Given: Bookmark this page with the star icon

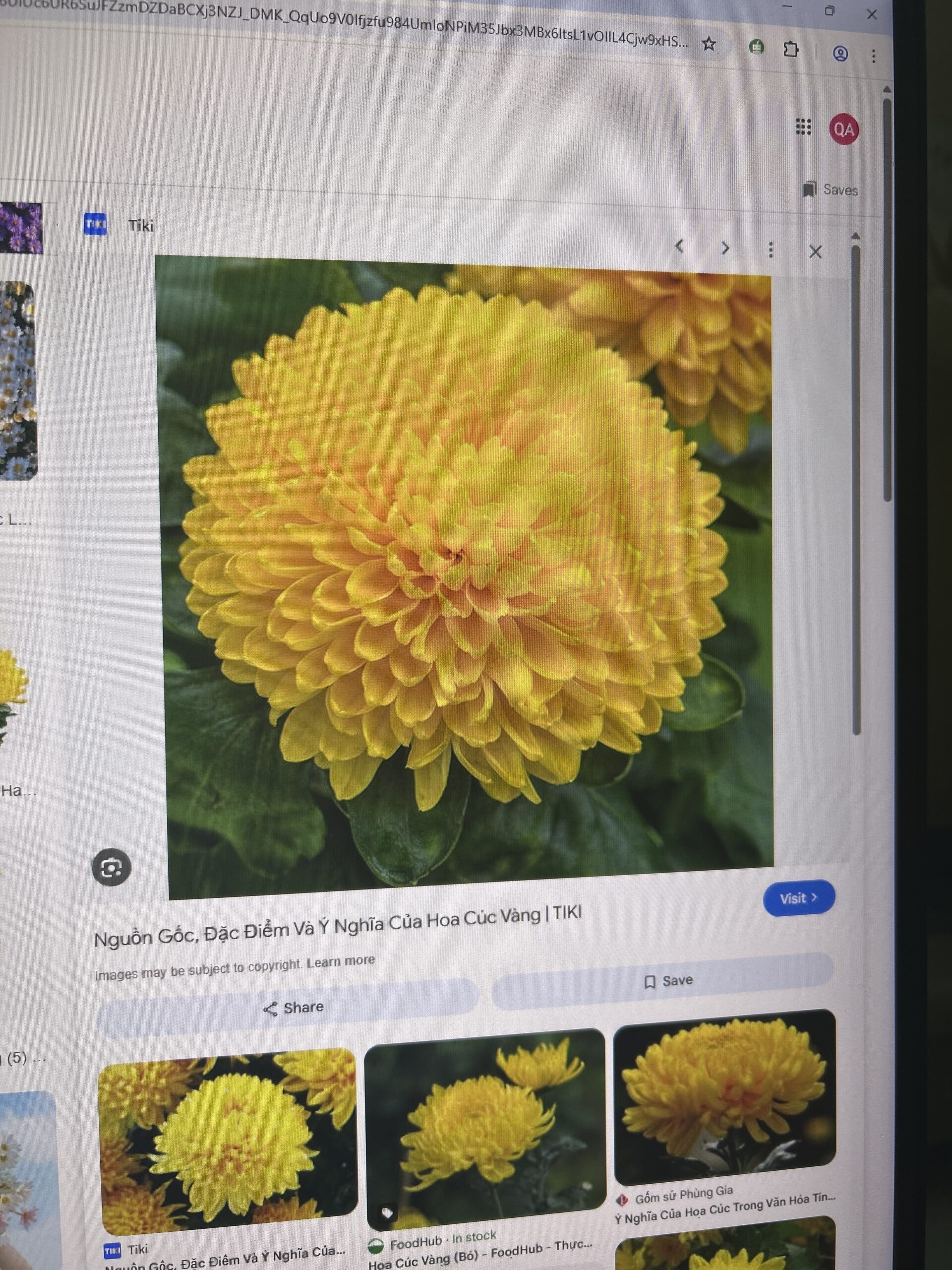Looking at the screenshot, I should pyautogui.click(x=709, y=44).
